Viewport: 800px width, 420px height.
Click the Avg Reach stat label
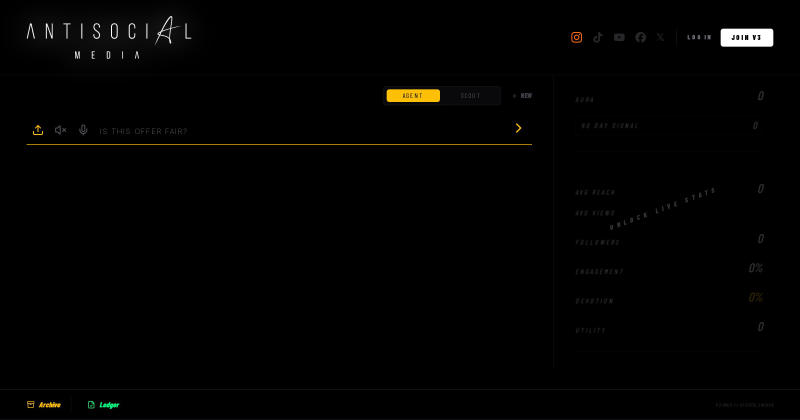pyautogui.click(x=595, y=192)
